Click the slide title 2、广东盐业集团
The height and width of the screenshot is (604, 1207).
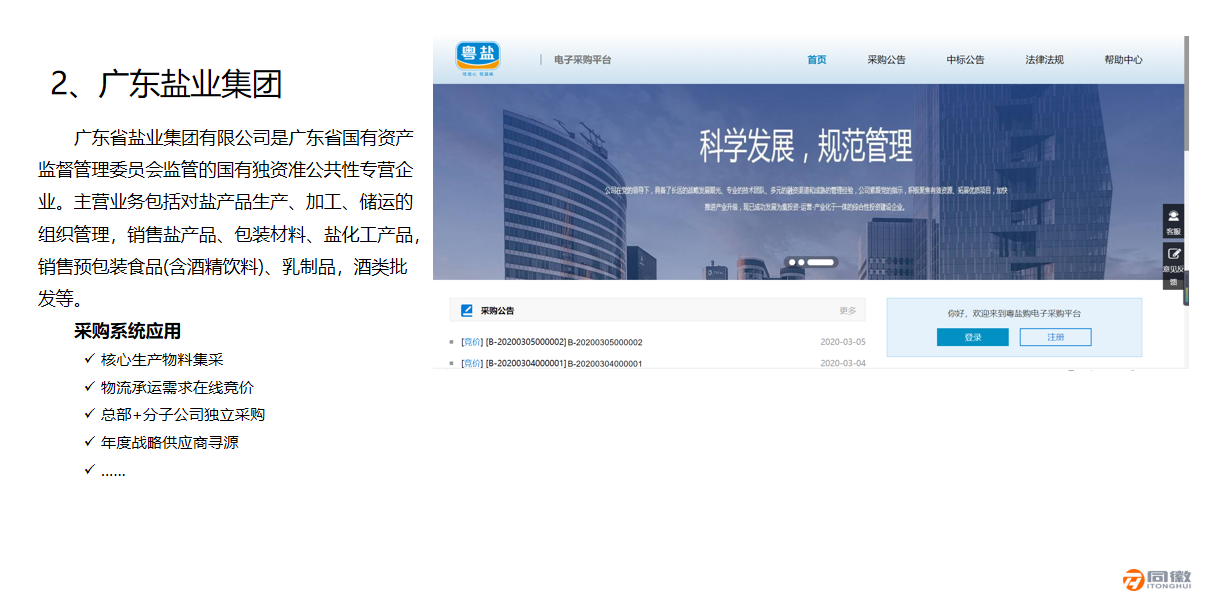(166, 84)
